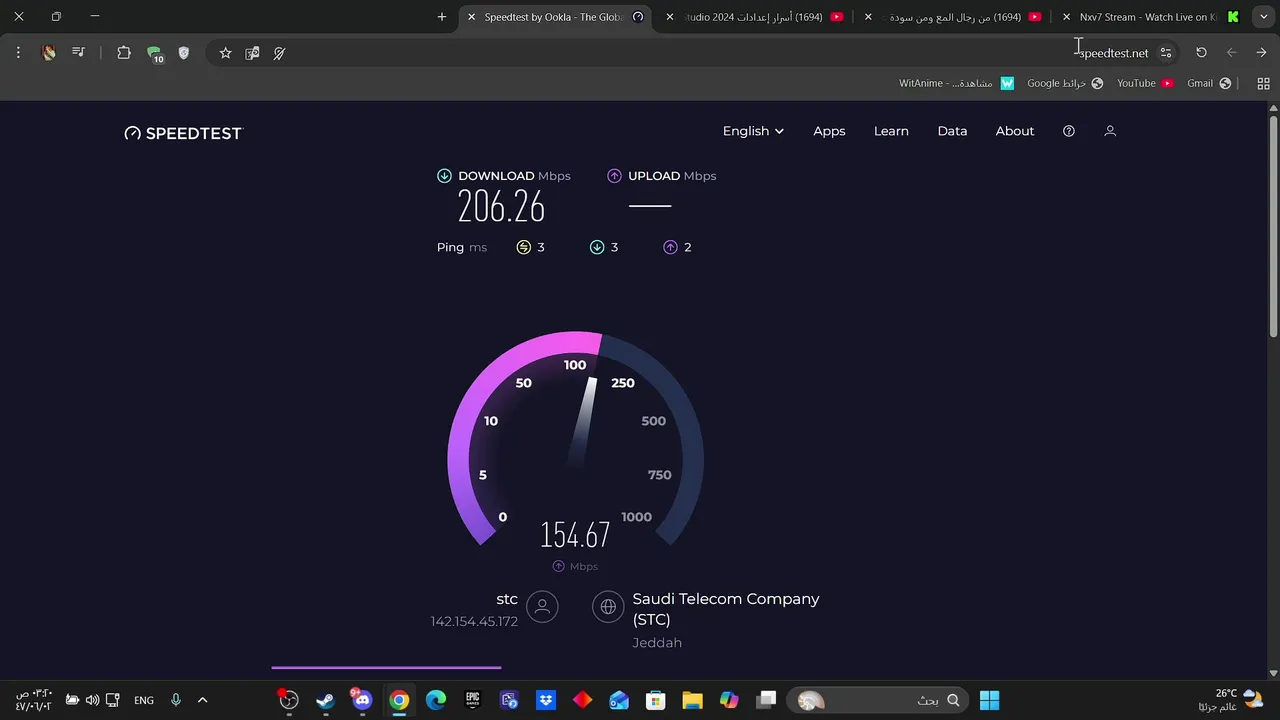
Task: Click the green extension icon with badge 10
Action: pyautogui.click(x=154, y=54)
